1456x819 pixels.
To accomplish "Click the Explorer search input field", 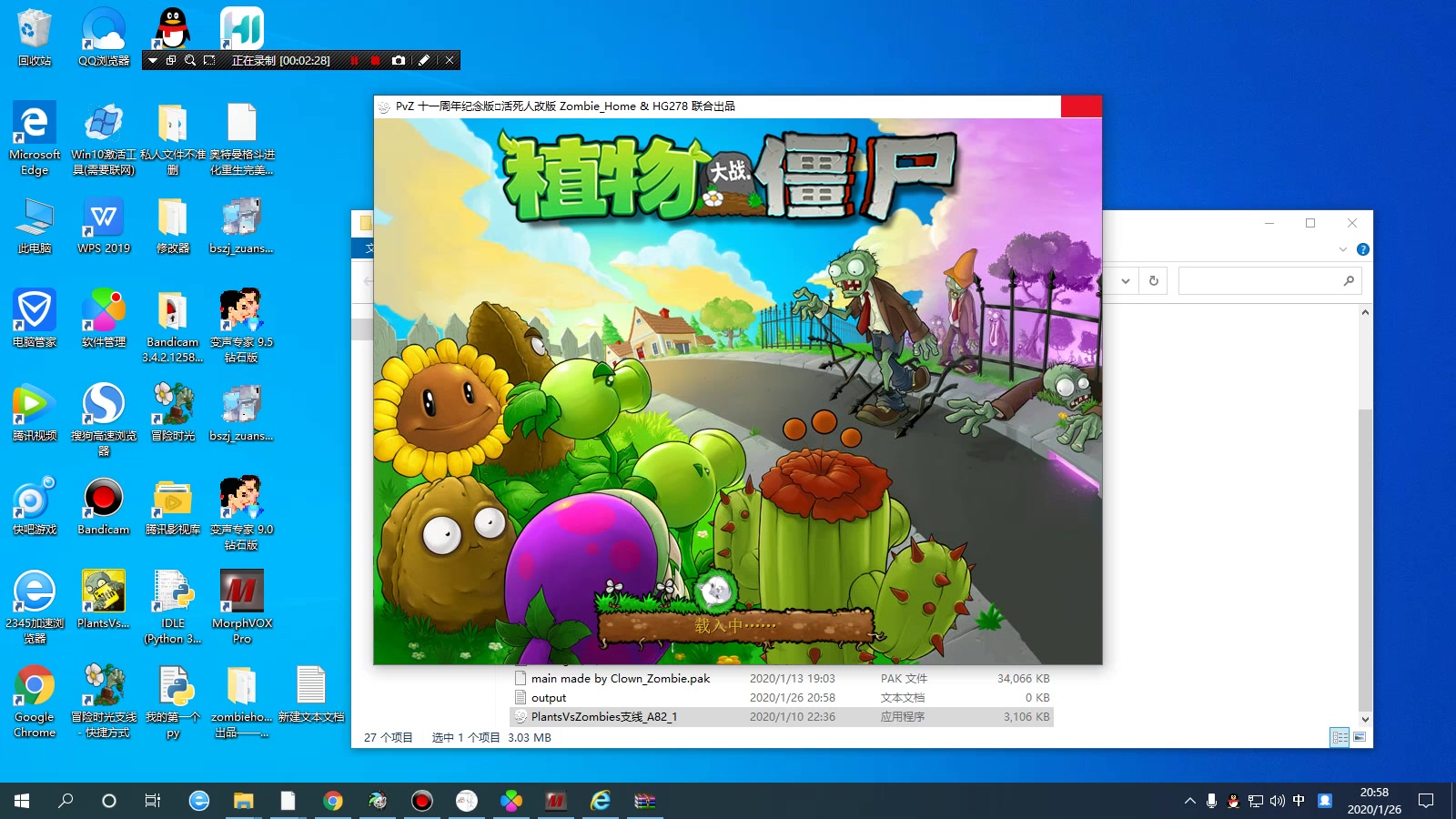I will tap(1269, 281).
